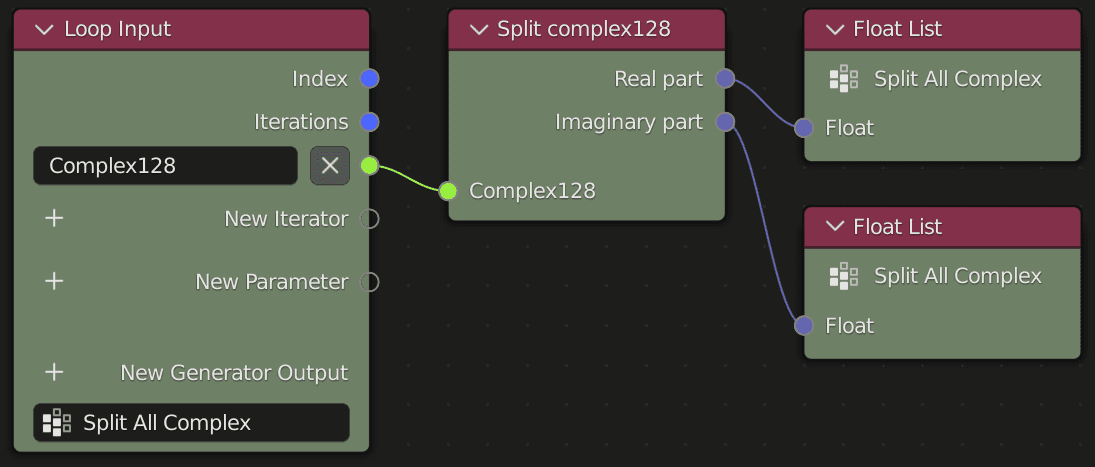The height and width of the screenshot is (467, 1095).
Task: Add a New Parameter with plus icon
Action: 54,281
